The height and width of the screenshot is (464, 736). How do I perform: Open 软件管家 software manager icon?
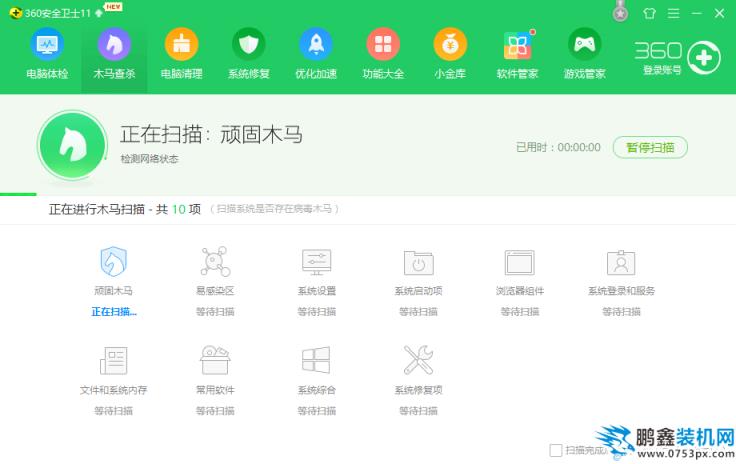pos(517,46)
